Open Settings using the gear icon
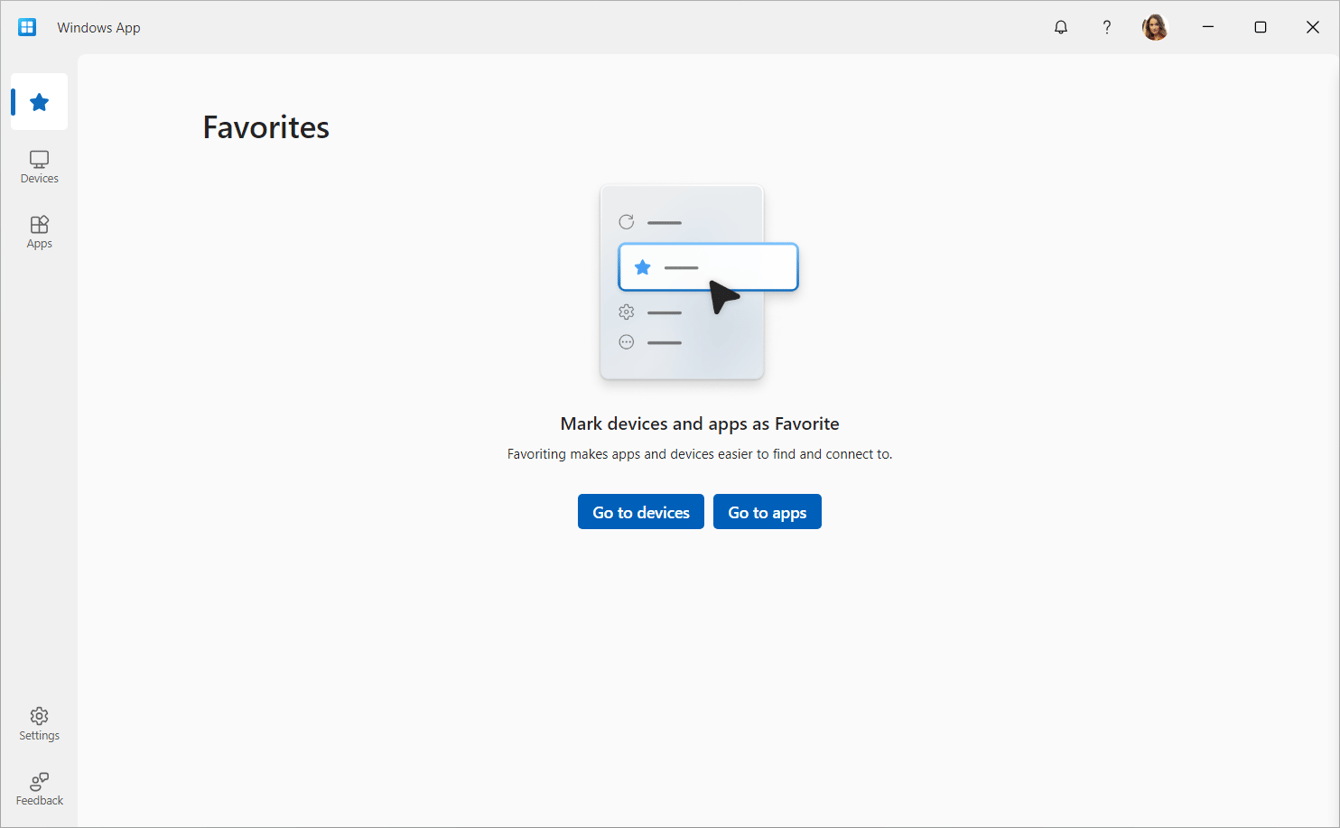1340x828 pixels. 39,717
